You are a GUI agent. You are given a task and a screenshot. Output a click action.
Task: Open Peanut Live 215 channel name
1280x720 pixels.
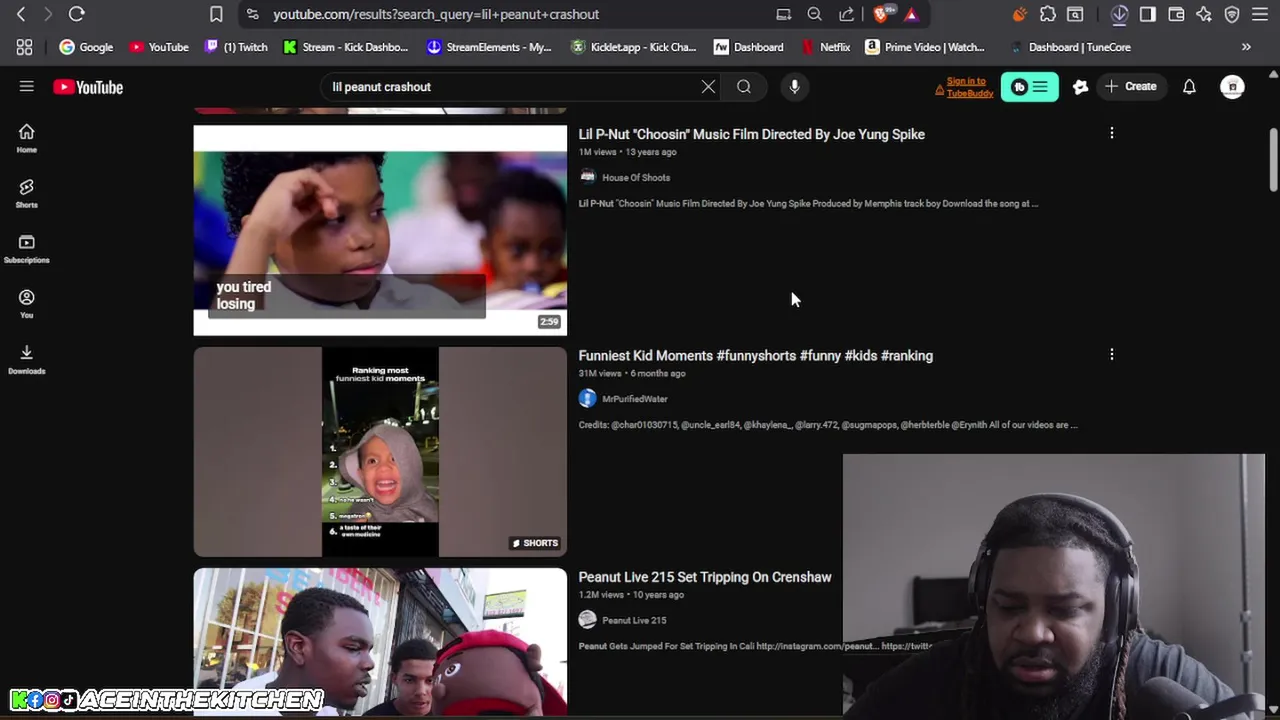(x=634, y=620)
